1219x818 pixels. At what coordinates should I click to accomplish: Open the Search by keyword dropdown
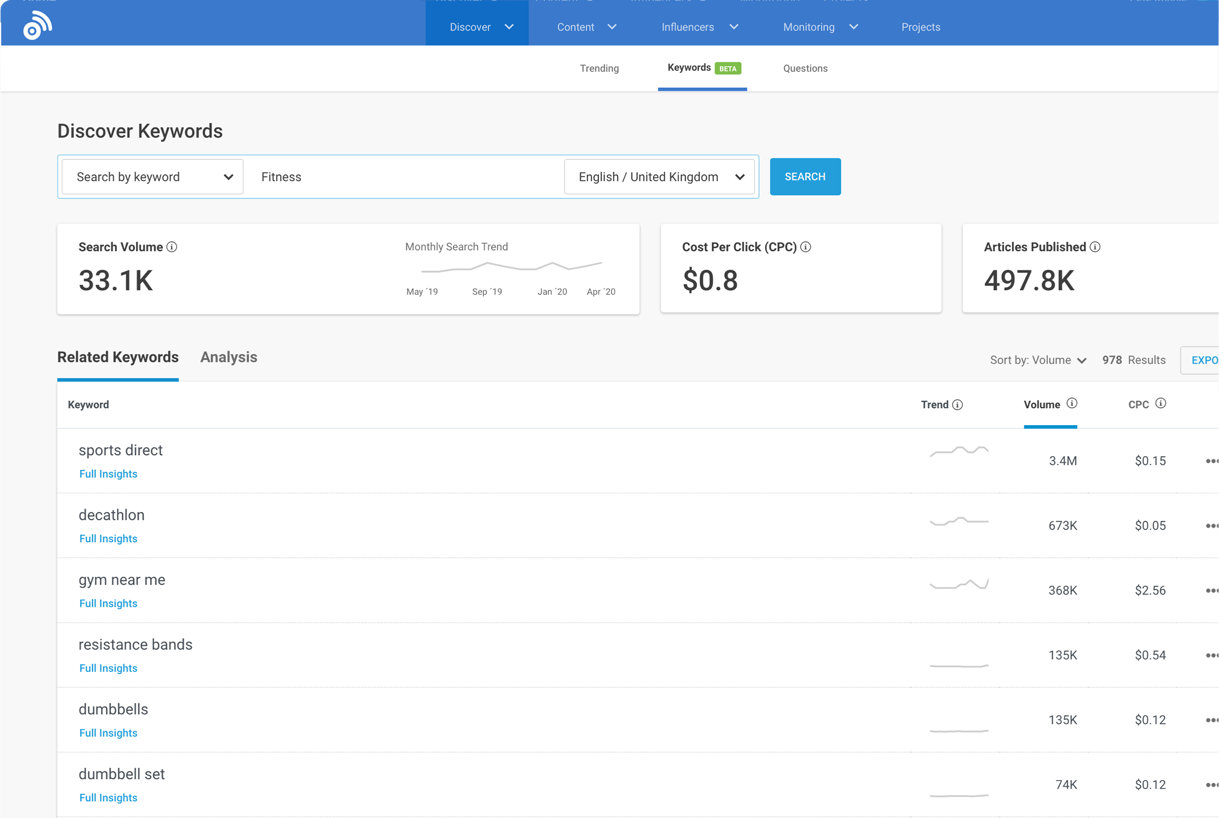[x=151, y=176]
